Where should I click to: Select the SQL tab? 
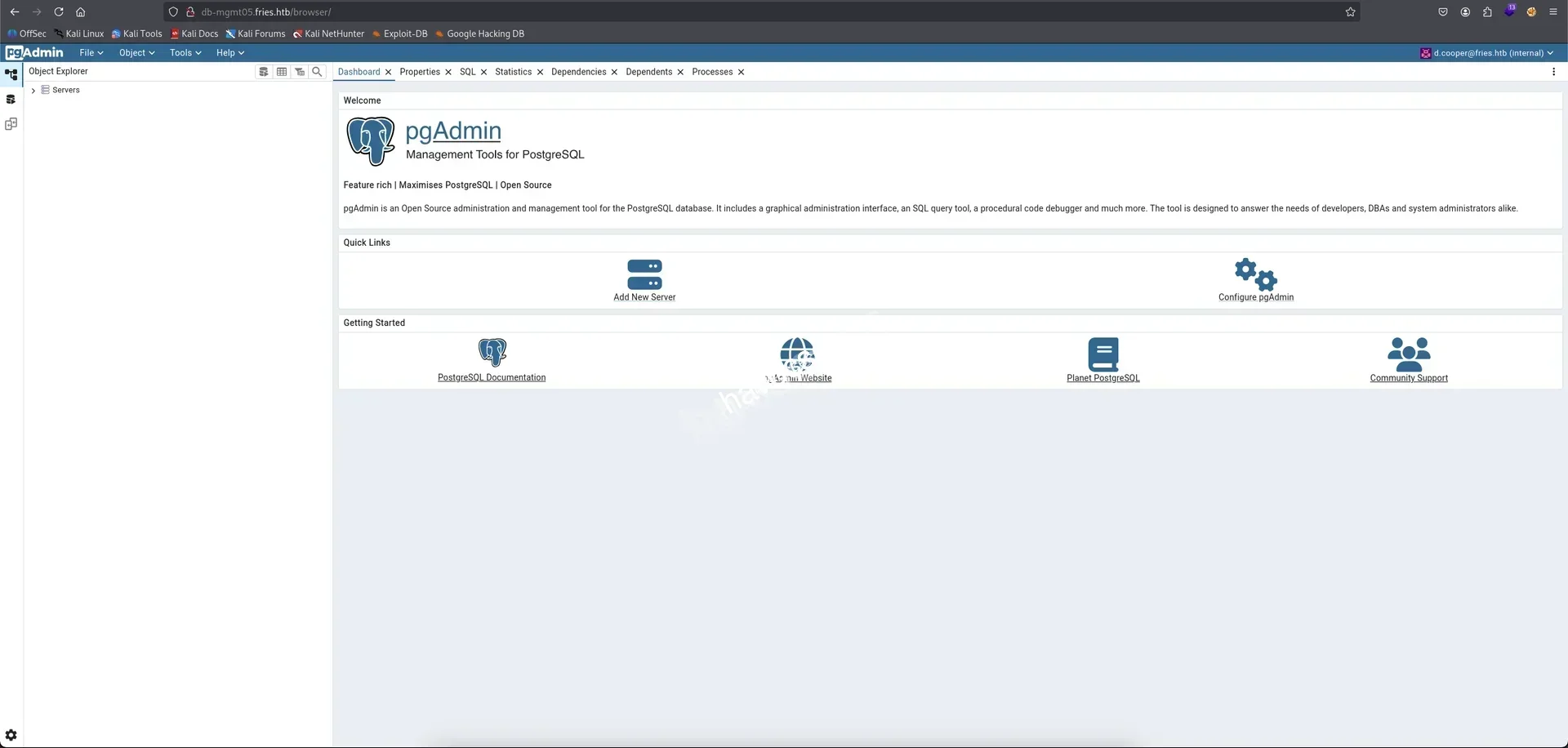[x=467, y=72]
